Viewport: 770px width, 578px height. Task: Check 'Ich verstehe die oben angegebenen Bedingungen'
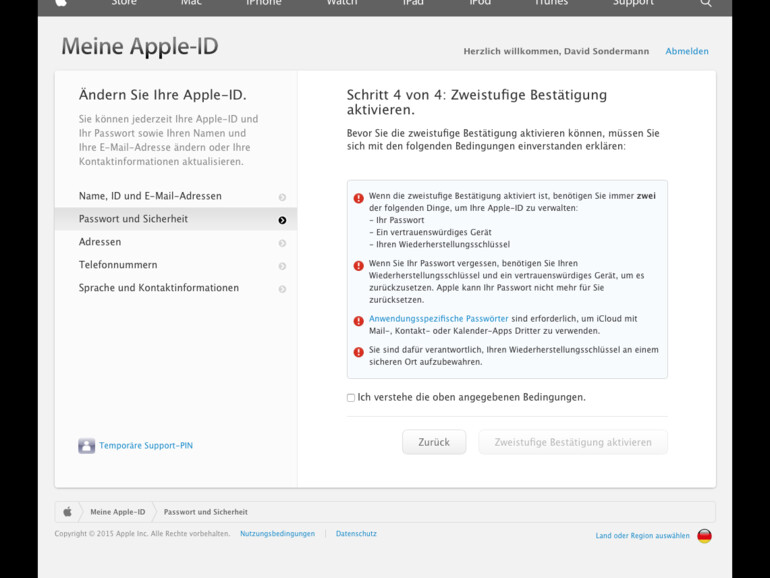click(x=351, y=398)
